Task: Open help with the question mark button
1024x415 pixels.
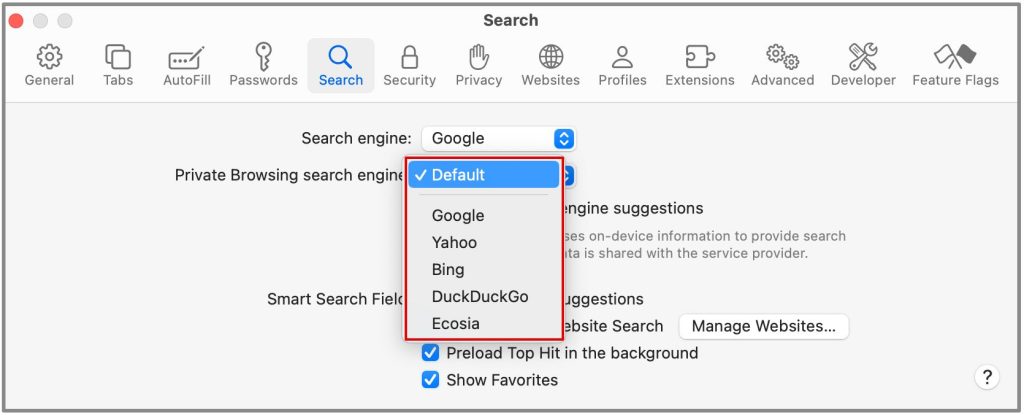Action: point(986,377)
